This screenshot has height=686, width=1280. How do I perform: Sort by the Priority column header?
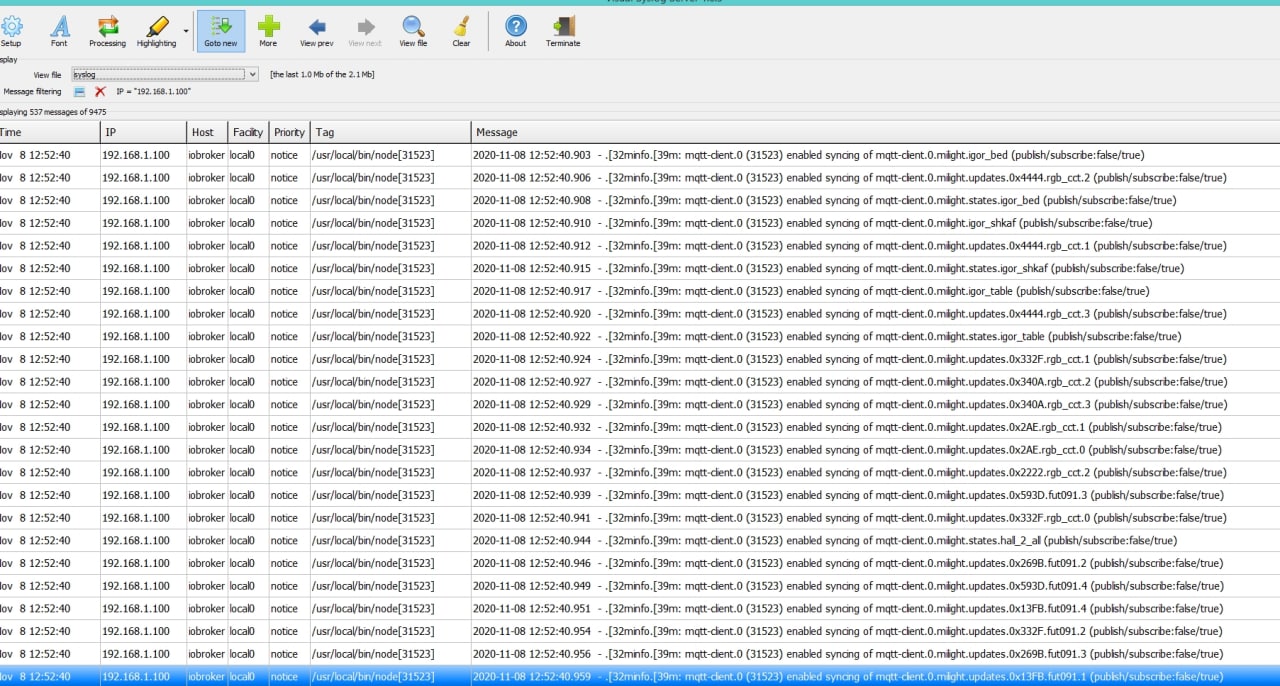[x=289, y=132]
